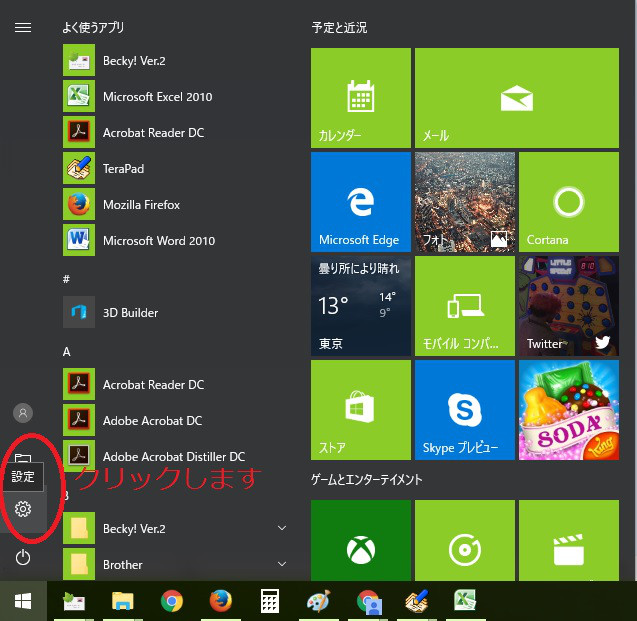Click the Power button icon
Screen dimensions: 637x621
[23, 557]
